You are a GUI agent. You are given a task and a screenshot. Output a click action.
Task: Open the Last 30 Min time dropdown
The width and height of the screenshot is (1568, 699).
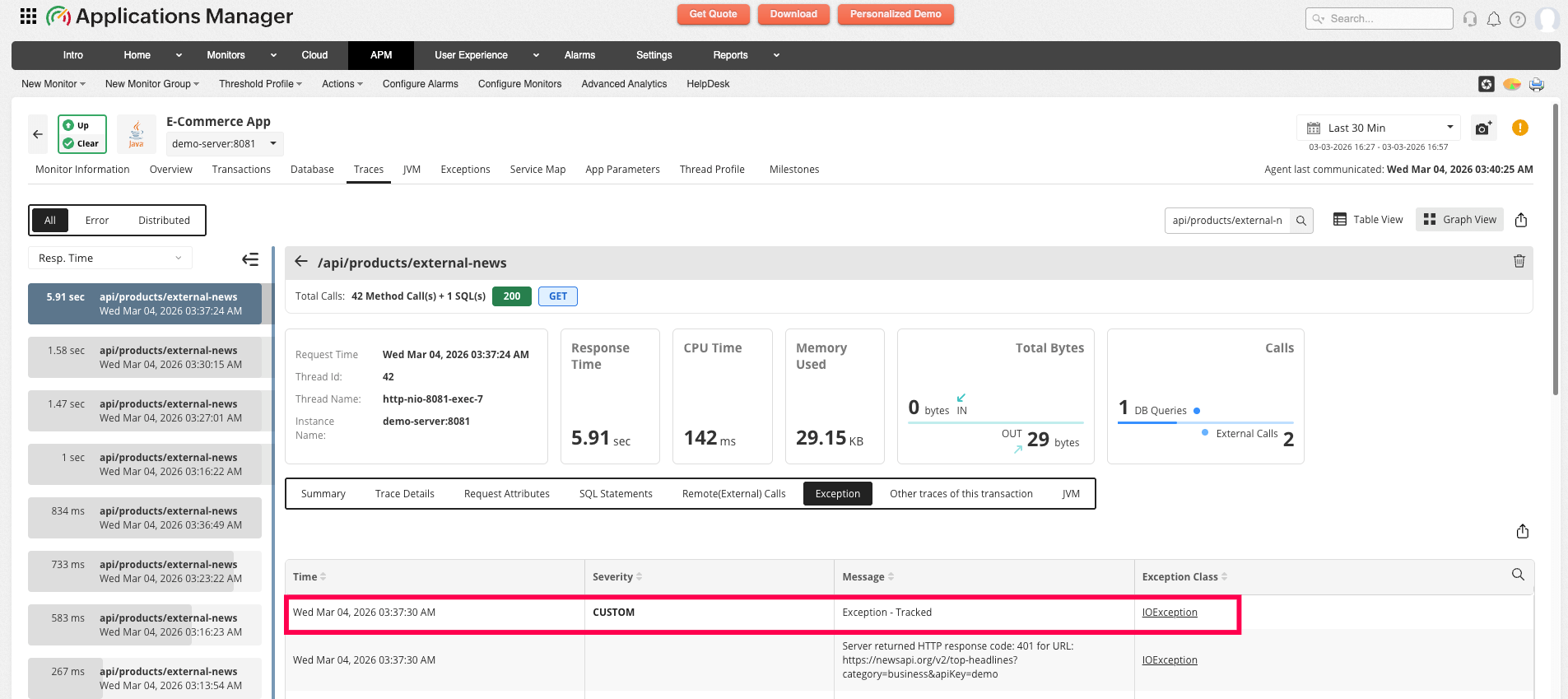pyautogui.click(x=1379, y=128)
